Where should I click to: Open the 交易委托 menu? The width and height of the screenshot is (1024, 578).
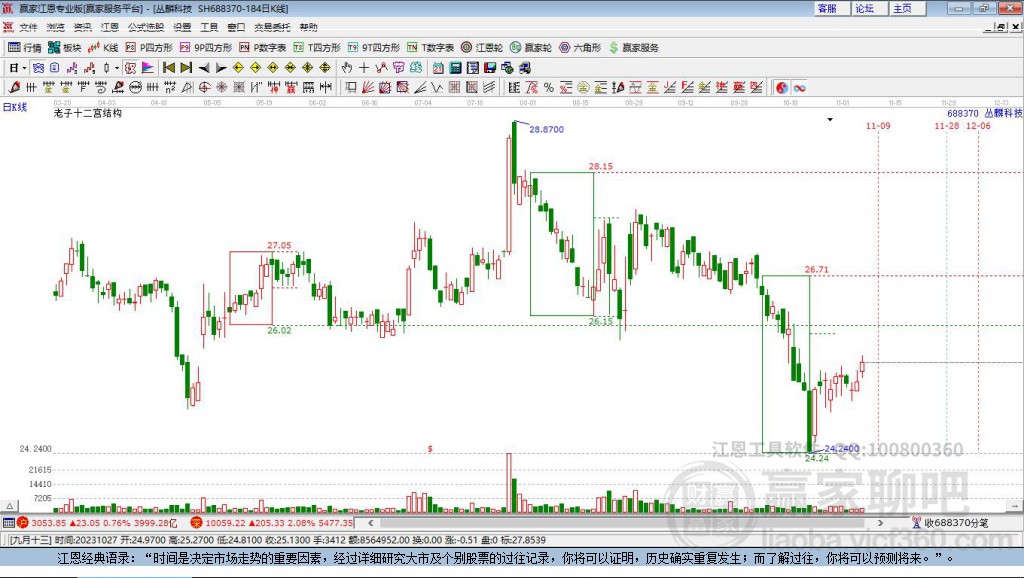pyautogui.click(x=272, y=27)
